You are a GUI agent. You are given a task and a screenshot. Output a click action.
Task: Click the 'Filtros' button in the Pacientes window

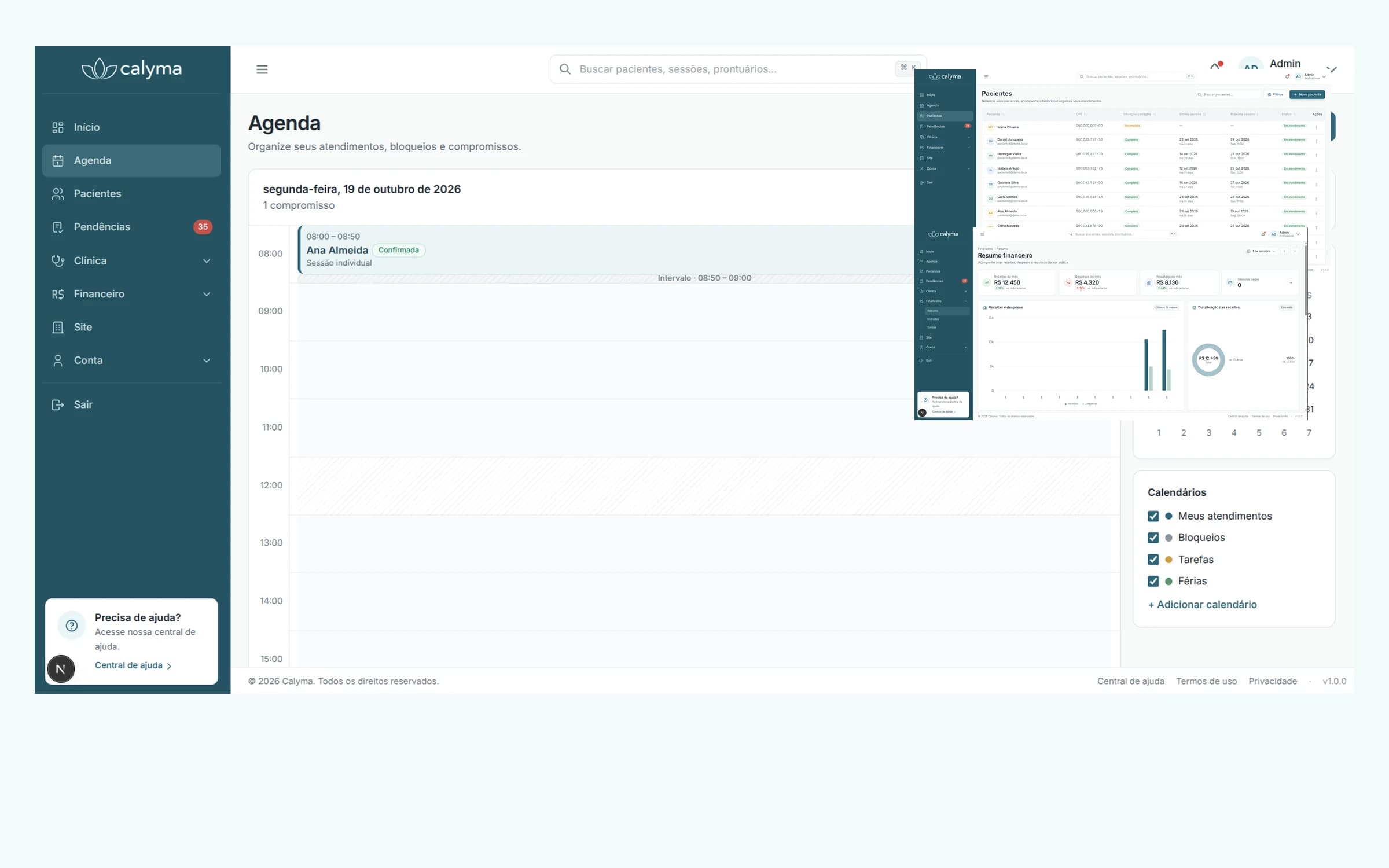pyautogui.click(x=1274, y=94)
